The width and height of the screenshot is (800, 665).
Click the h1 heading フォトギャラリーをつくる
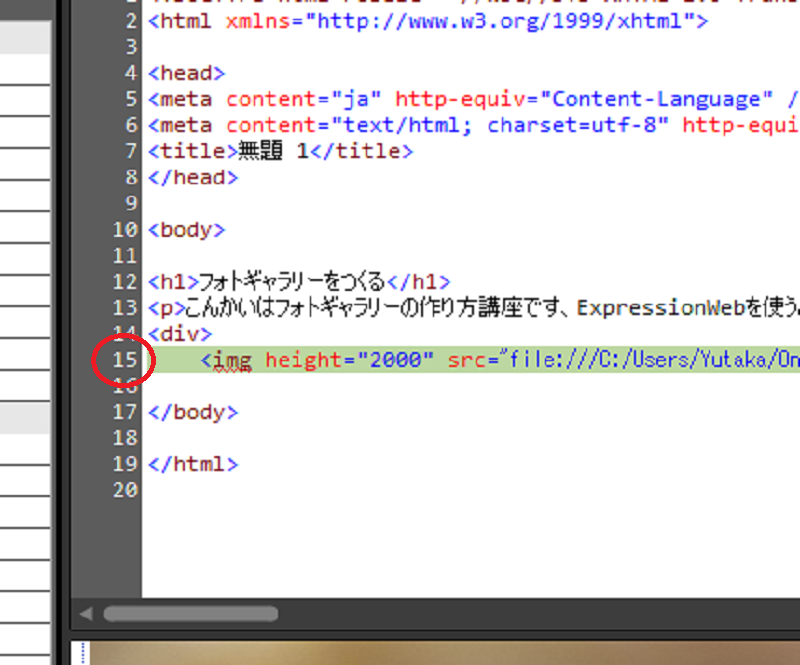coord(291,282)
